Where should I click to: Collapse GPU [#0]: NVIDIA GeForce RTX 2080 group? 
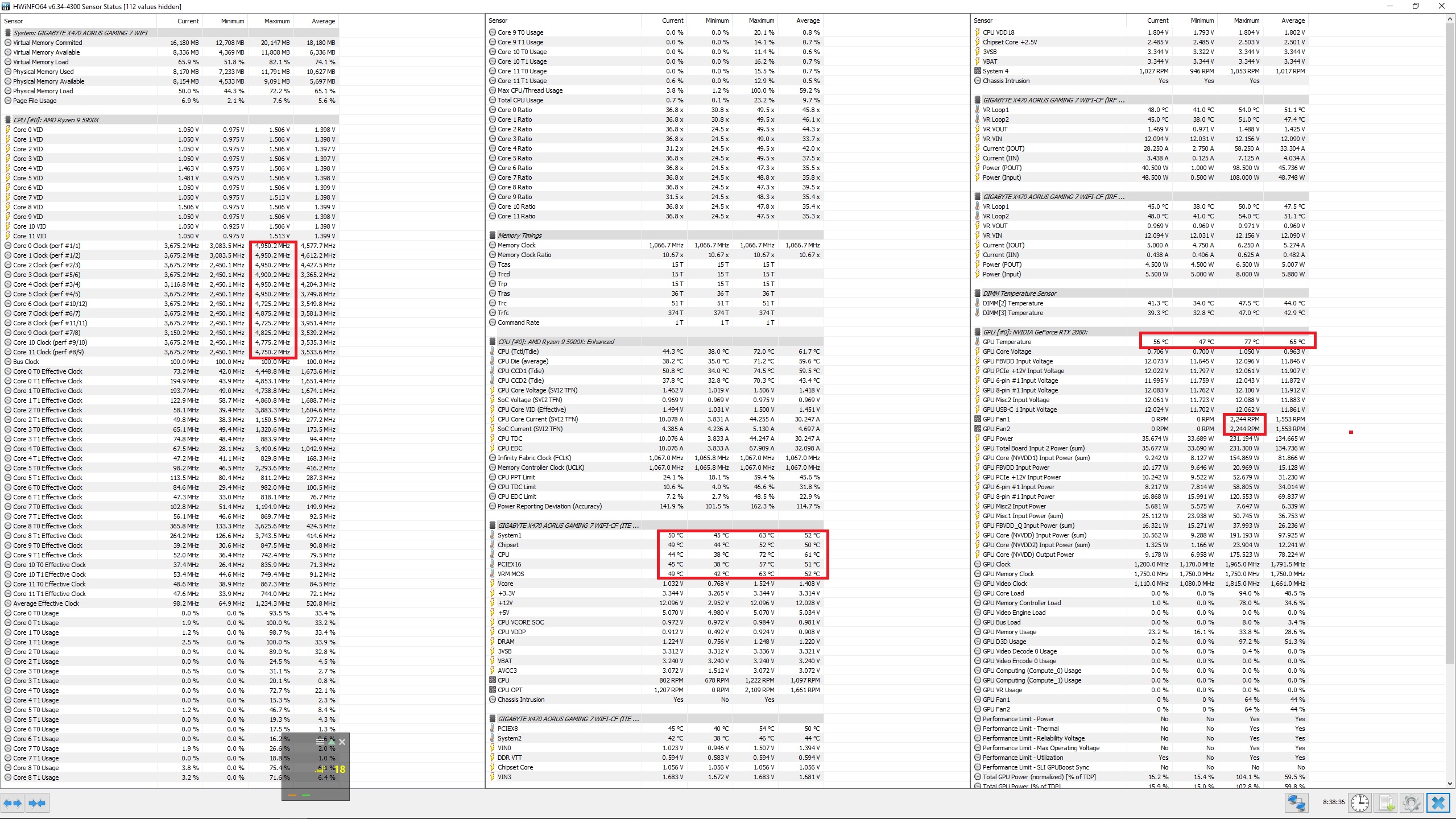1035,332
